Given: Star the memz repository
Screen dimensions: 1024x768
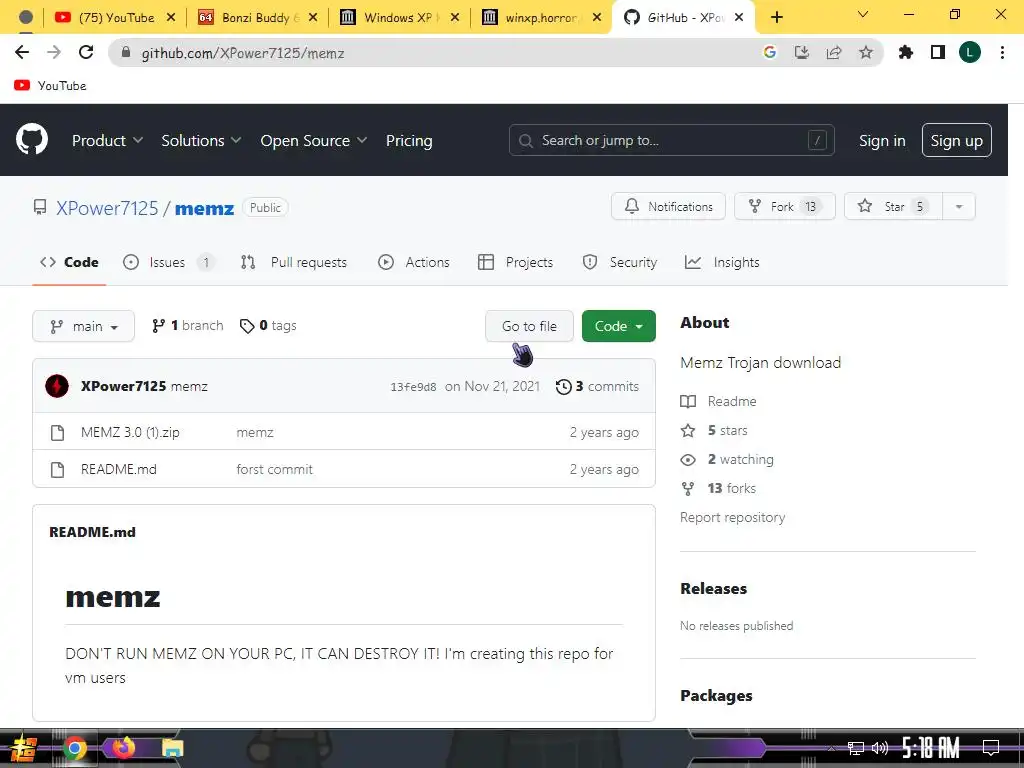Looking at the screenshot, I should [893, 206].
